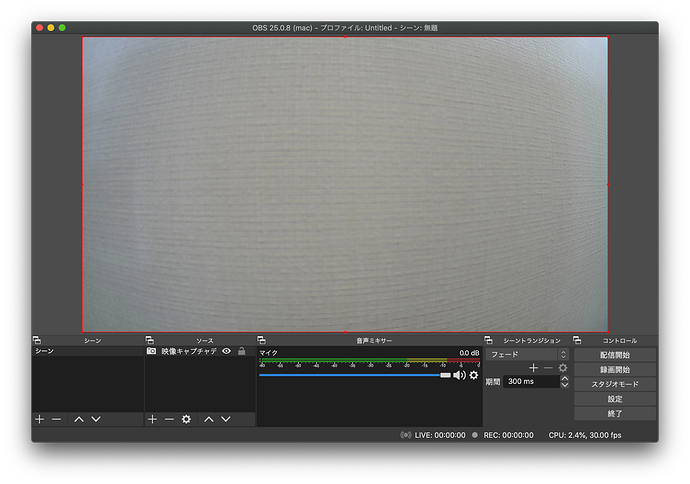Undock the コントロール panel icon
The height and width of the screenshot is (484, 690).
click(x=577, y=340)
